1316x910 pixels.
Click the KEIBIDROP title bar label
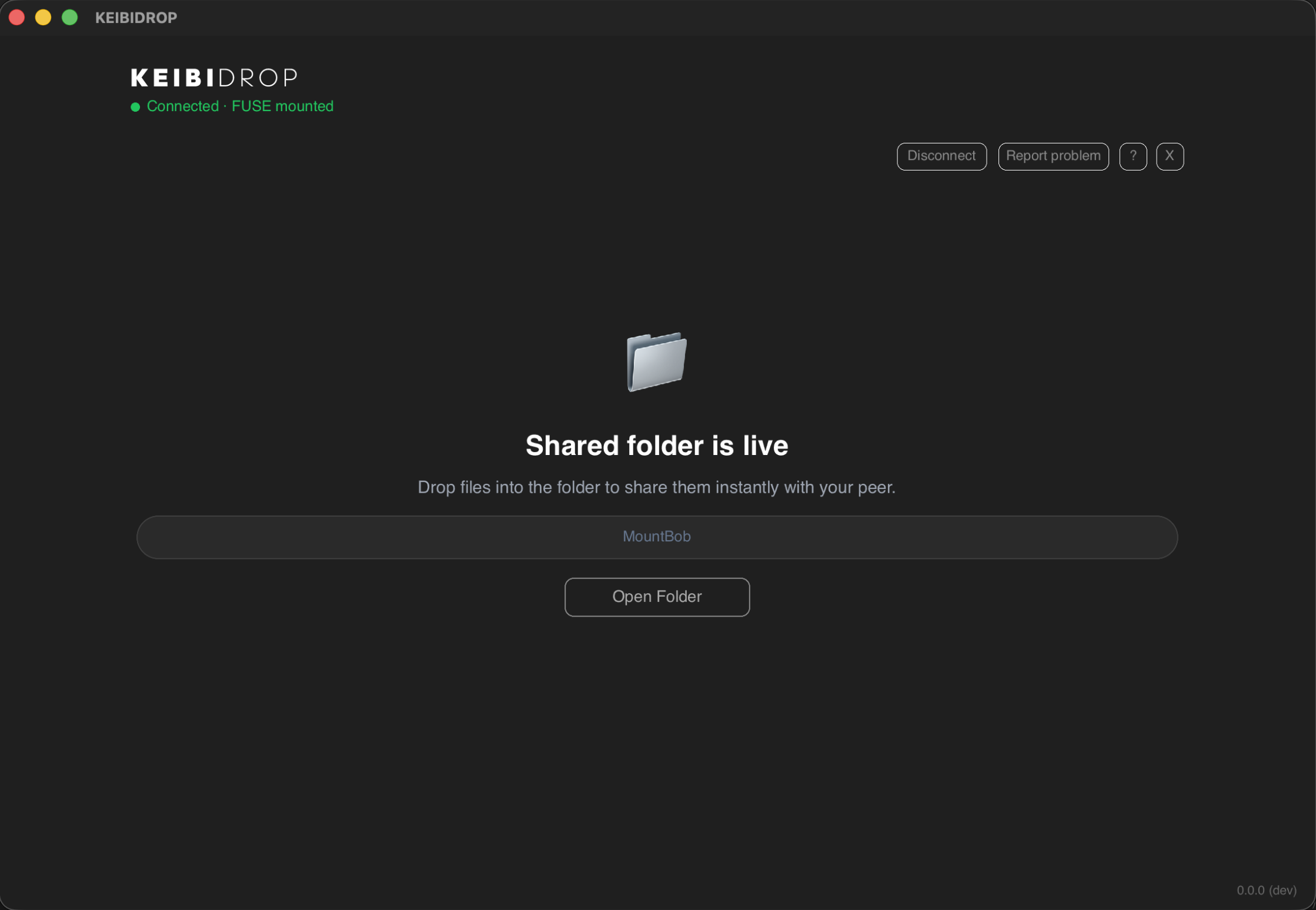tap(136, 18)
